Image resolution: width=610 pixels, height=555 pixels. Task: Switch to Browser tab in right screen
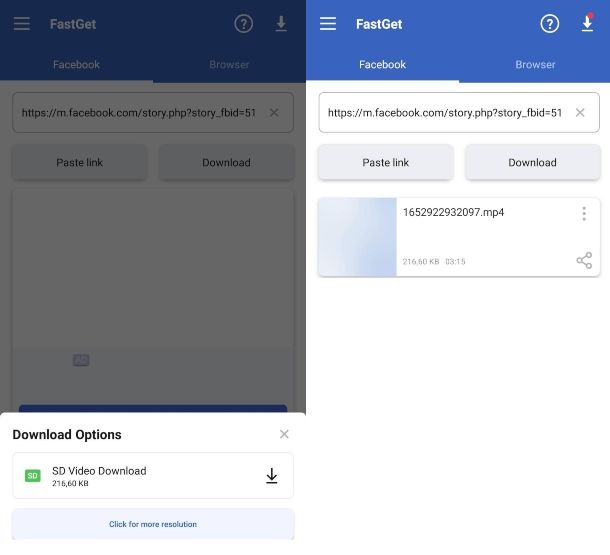(535, 65)
